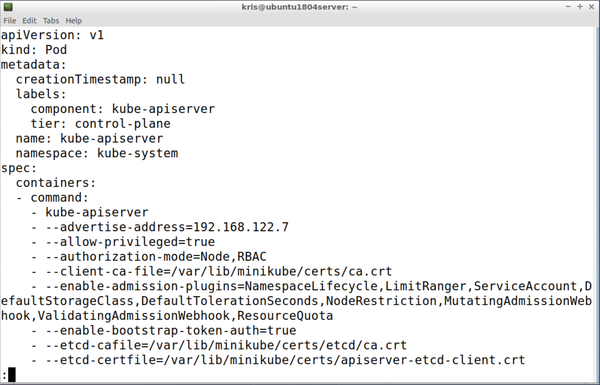This screenshot has height=385, width=600.
Task: Click the 'kind: Pod' text
Action: pos(34,50)
